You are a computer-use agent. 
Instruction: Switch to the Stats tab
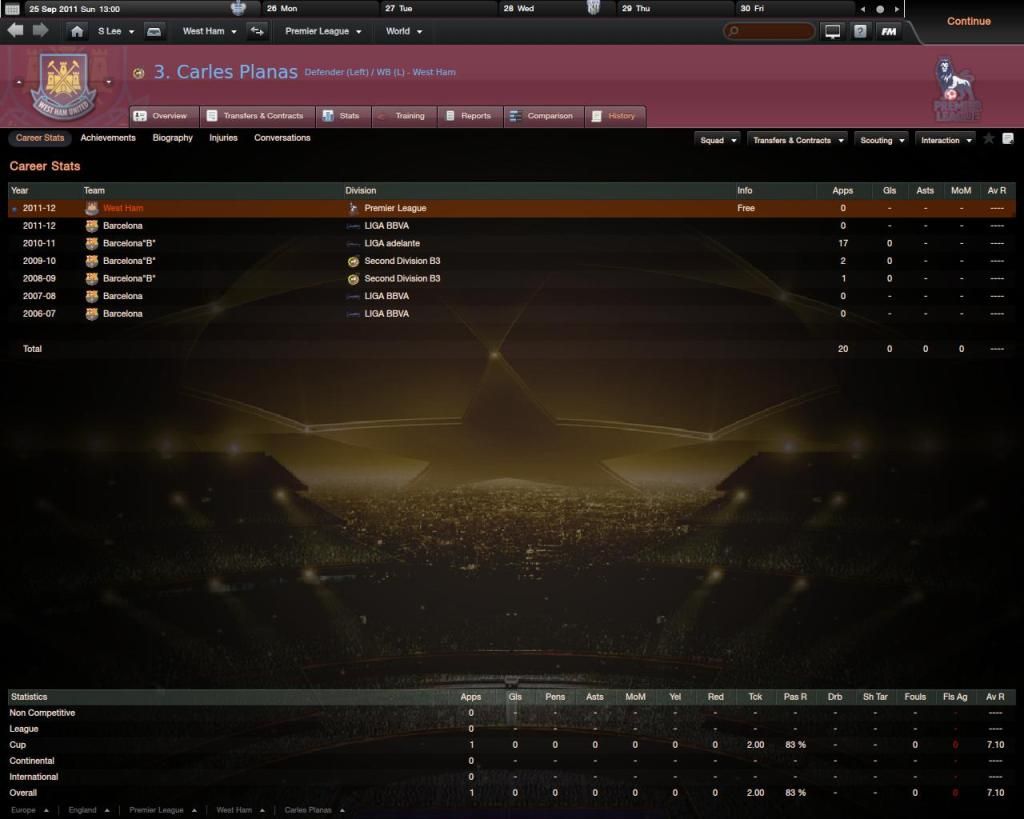click(x=343, y=116)
